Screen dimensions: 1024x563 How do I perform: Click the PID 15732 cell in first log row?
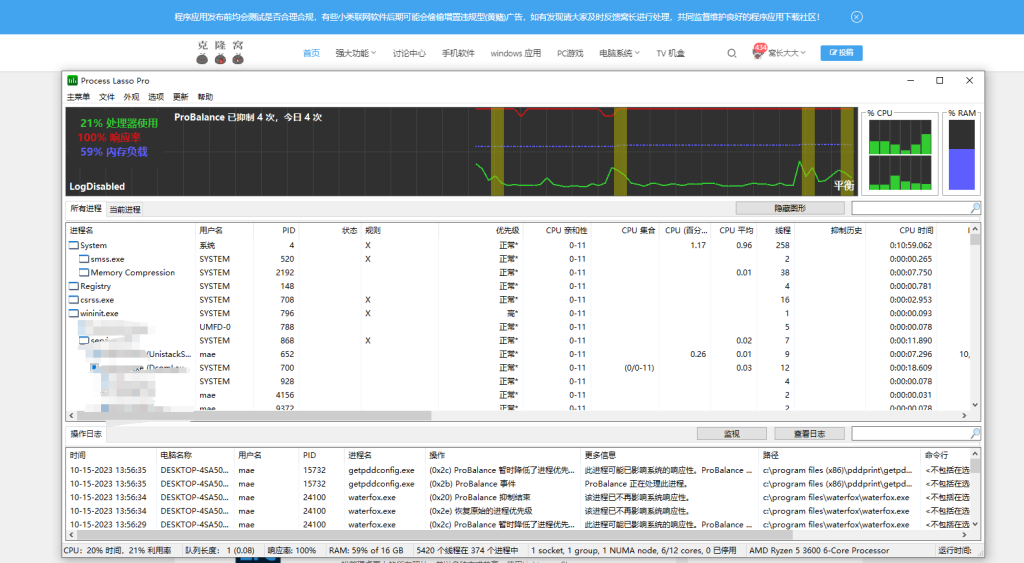pyautogui.click(x=314, y=470)
